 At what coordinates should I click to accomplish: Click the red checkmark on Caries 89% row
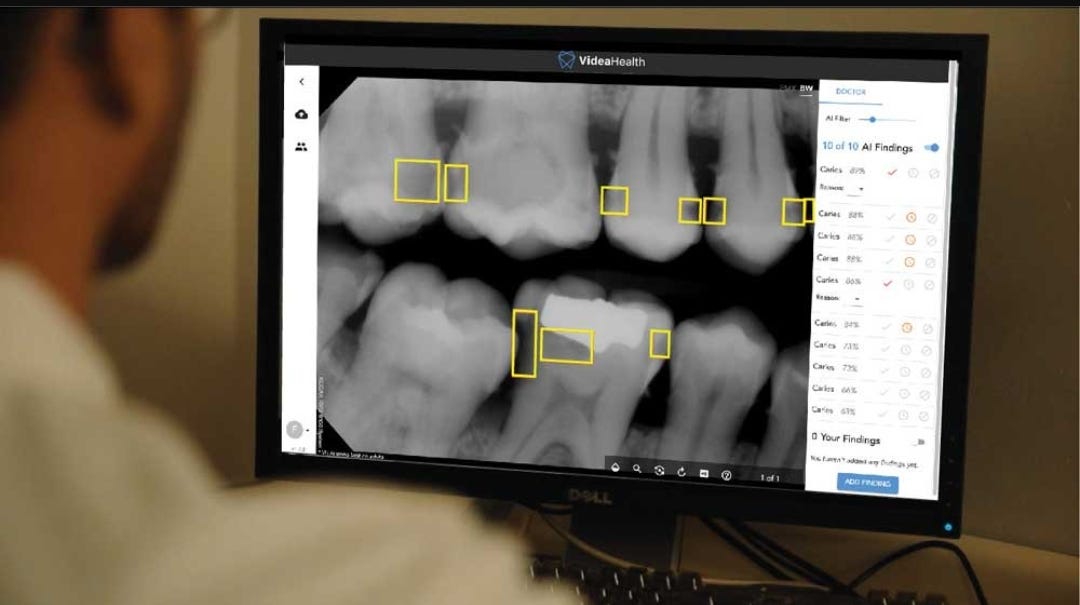(x=893, y=172)
